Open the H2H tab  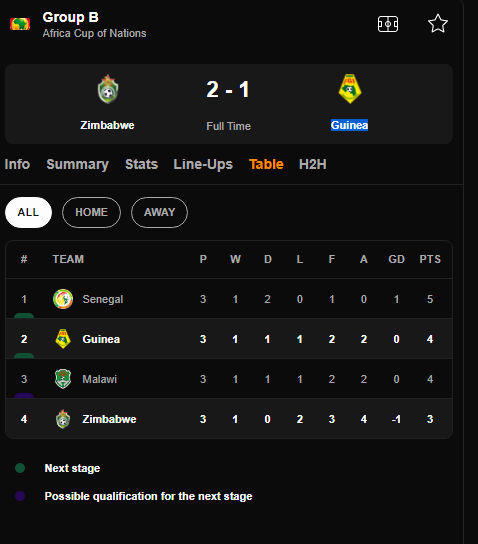click(x=313, y=164)
